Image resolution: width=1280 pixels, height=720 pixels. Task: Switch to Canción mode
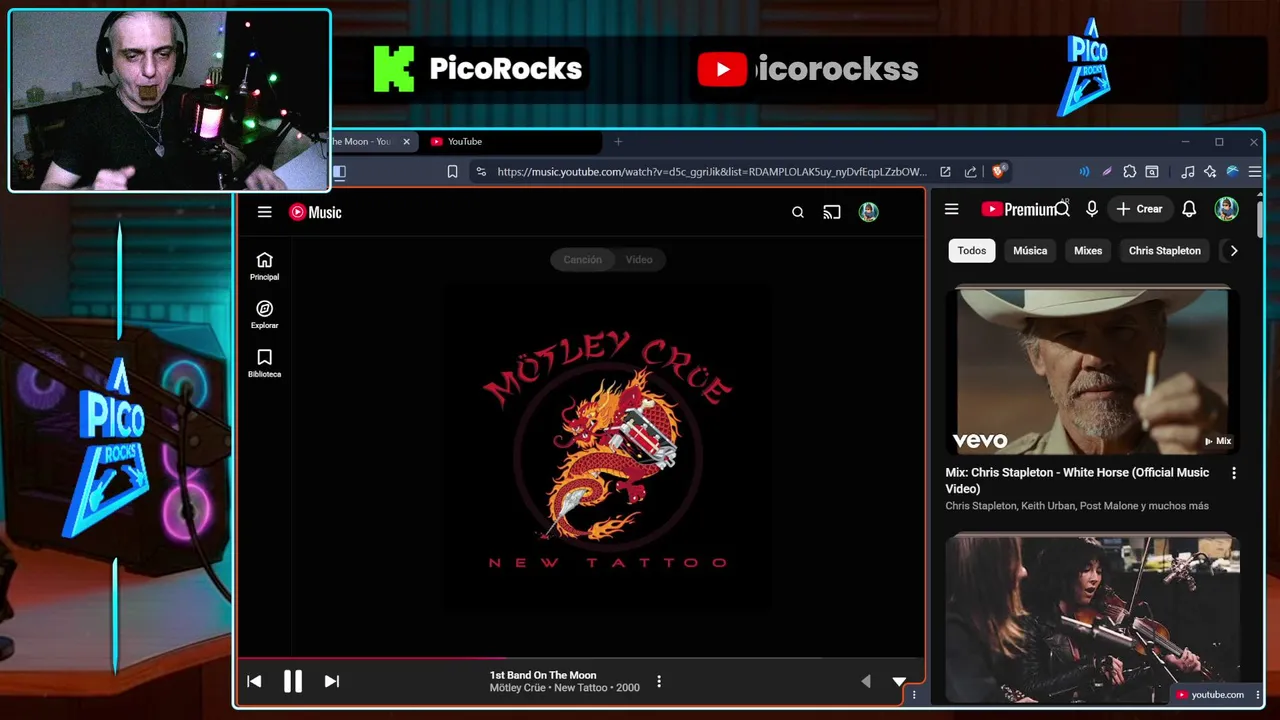coord(582,259)
